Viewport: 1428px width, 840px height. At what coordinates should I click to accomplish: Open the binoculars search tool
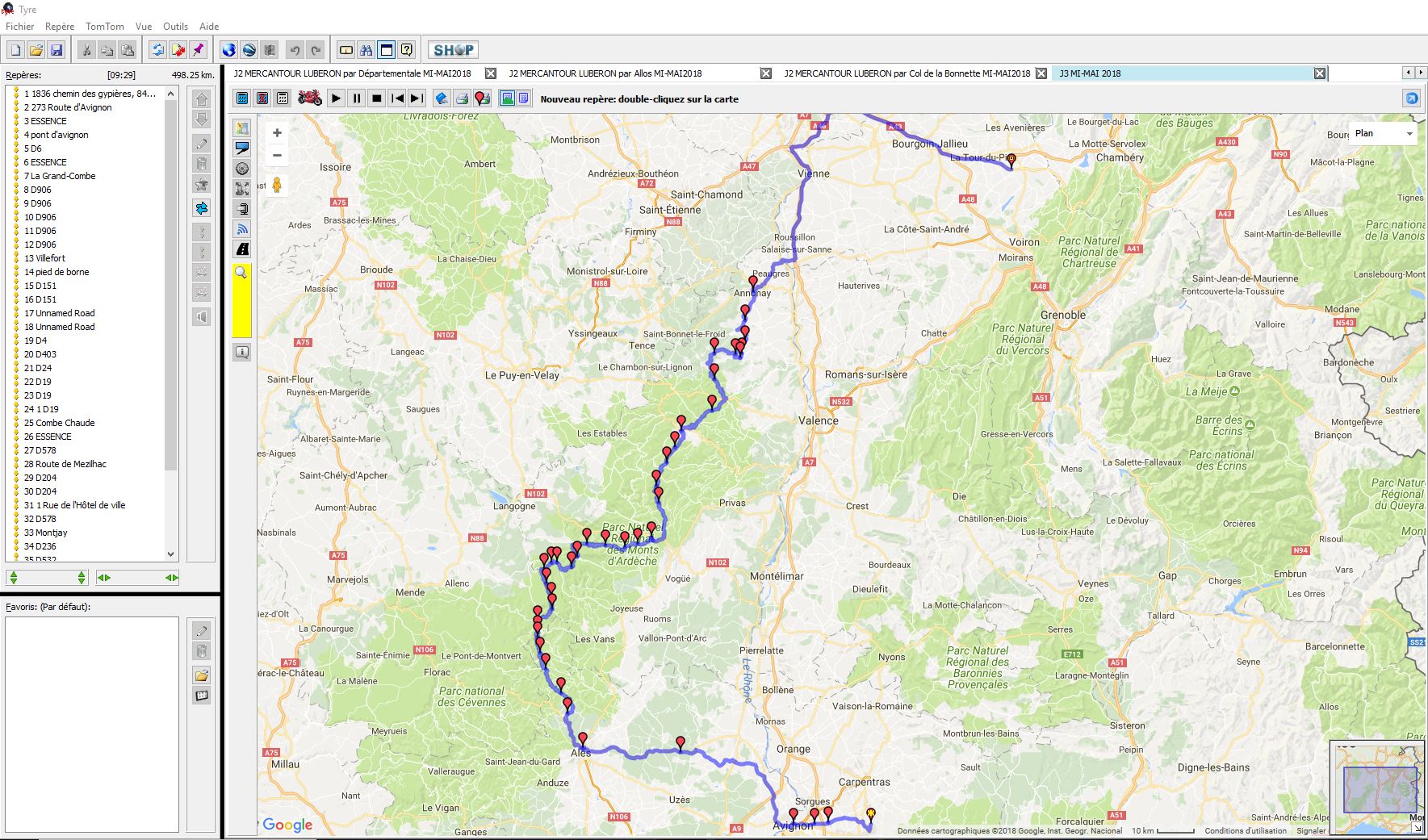(x=366, y=50)
